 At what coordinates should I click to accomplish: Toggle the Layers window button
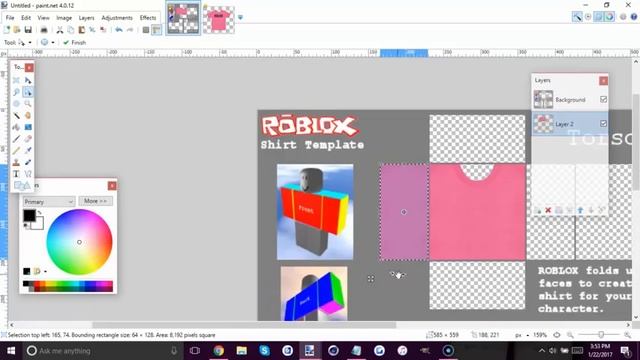pos(598,17)
